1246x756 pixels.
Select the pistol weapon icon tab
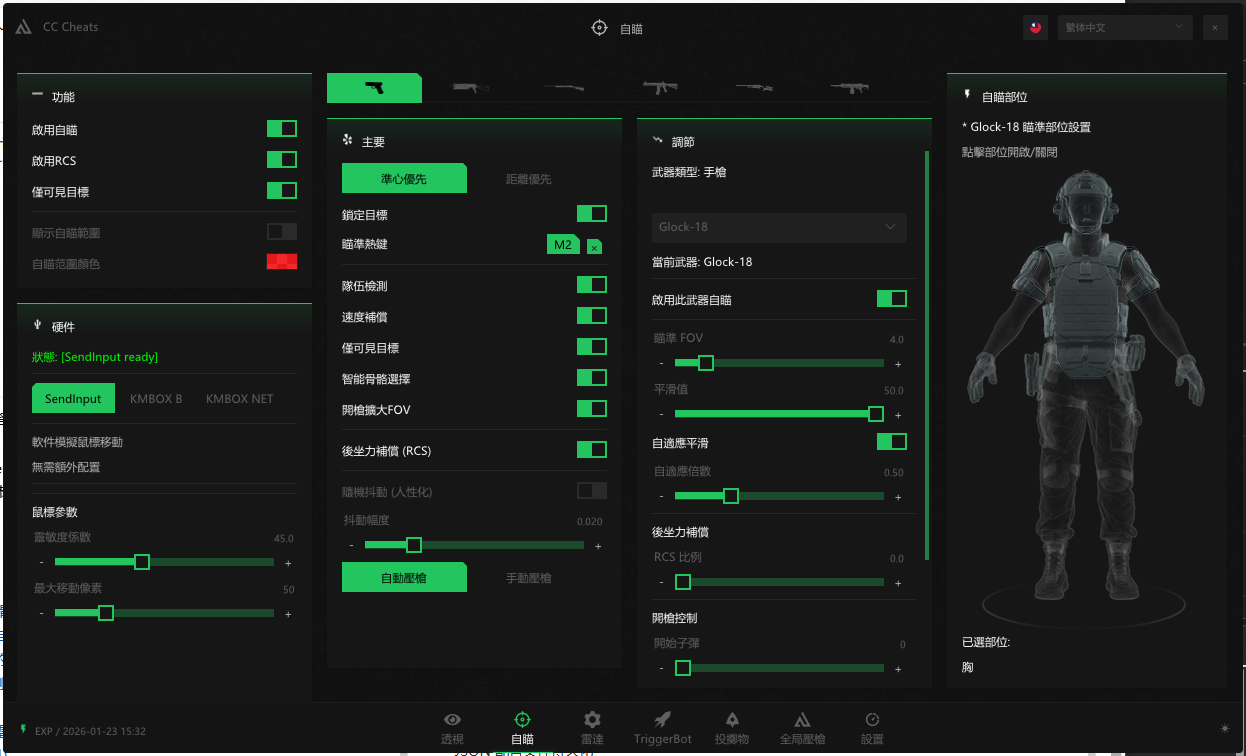375,88
